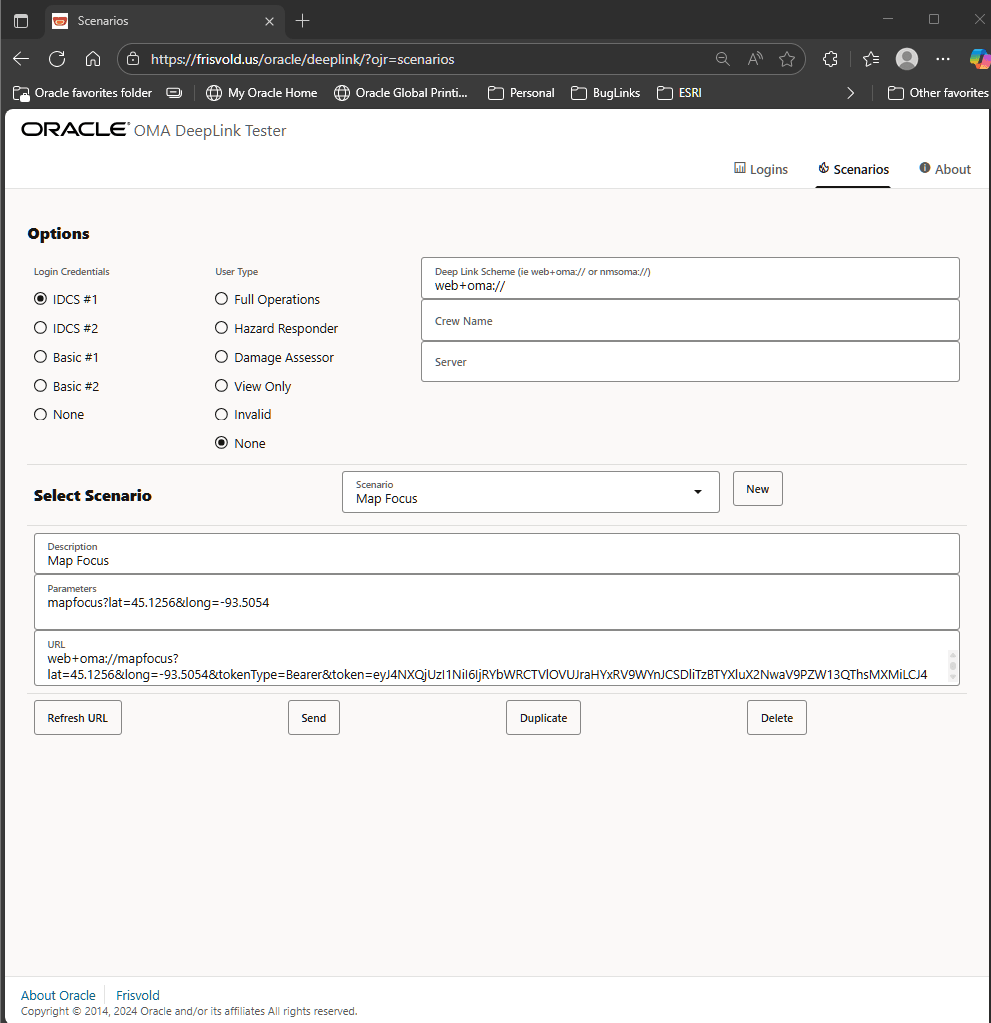The image size is (991, 1023).
Task: Open the ESRI favorites folder
Action: pos(679,93)
